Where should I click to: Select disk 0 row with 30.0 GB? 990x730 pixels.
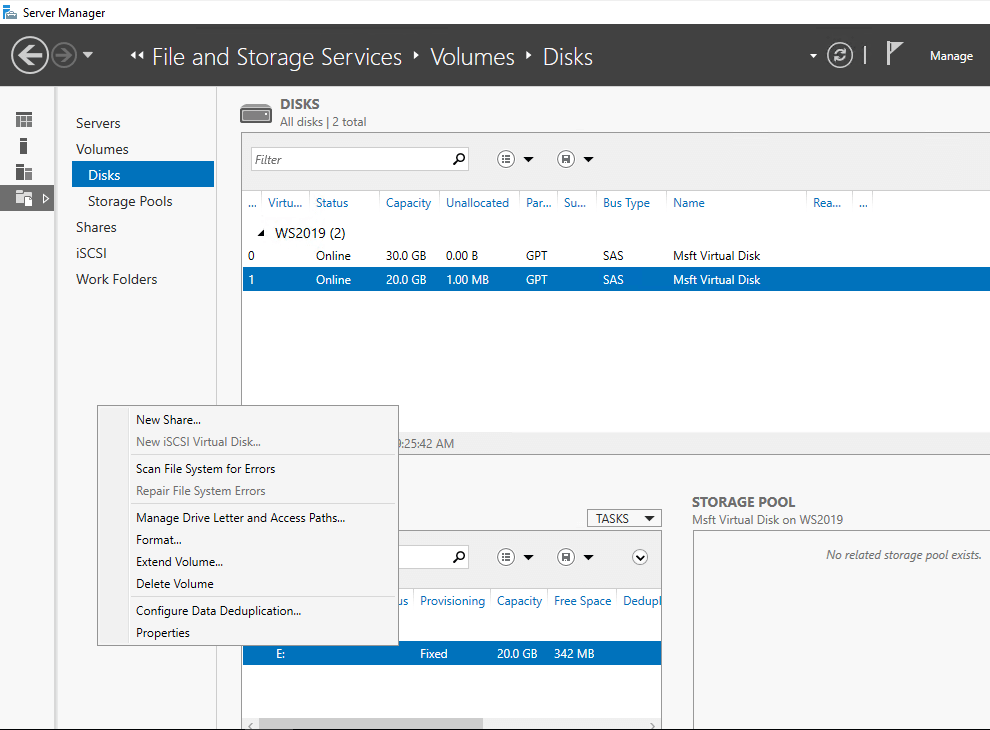click(x=616, y=256)
